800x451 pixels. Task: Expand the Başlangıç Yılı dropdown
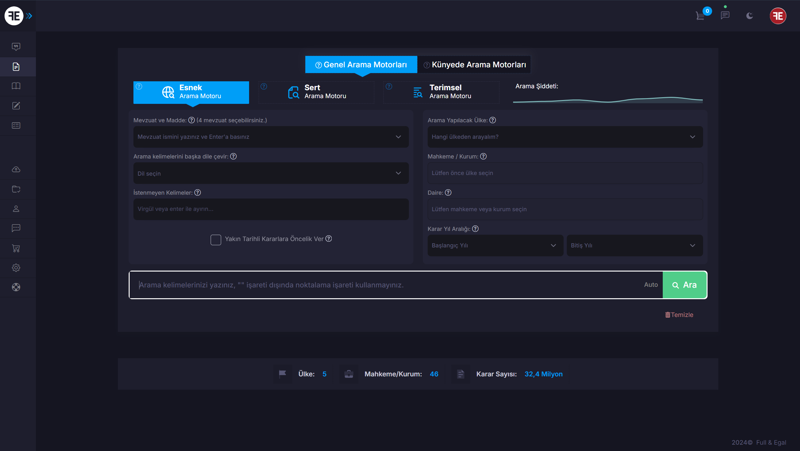pyautogui.click(x=494, y=245)
